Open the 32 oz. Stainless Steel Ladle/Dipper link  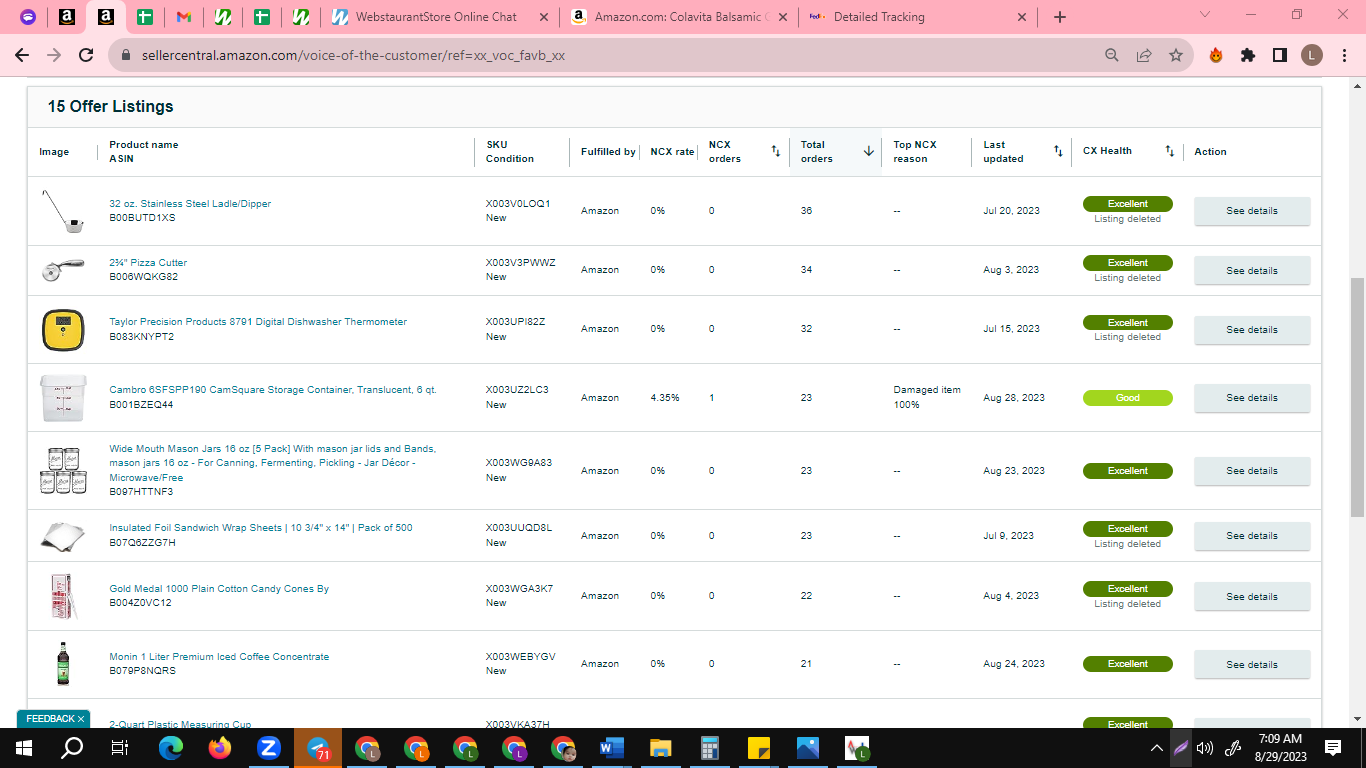click(x=190, y=204)
